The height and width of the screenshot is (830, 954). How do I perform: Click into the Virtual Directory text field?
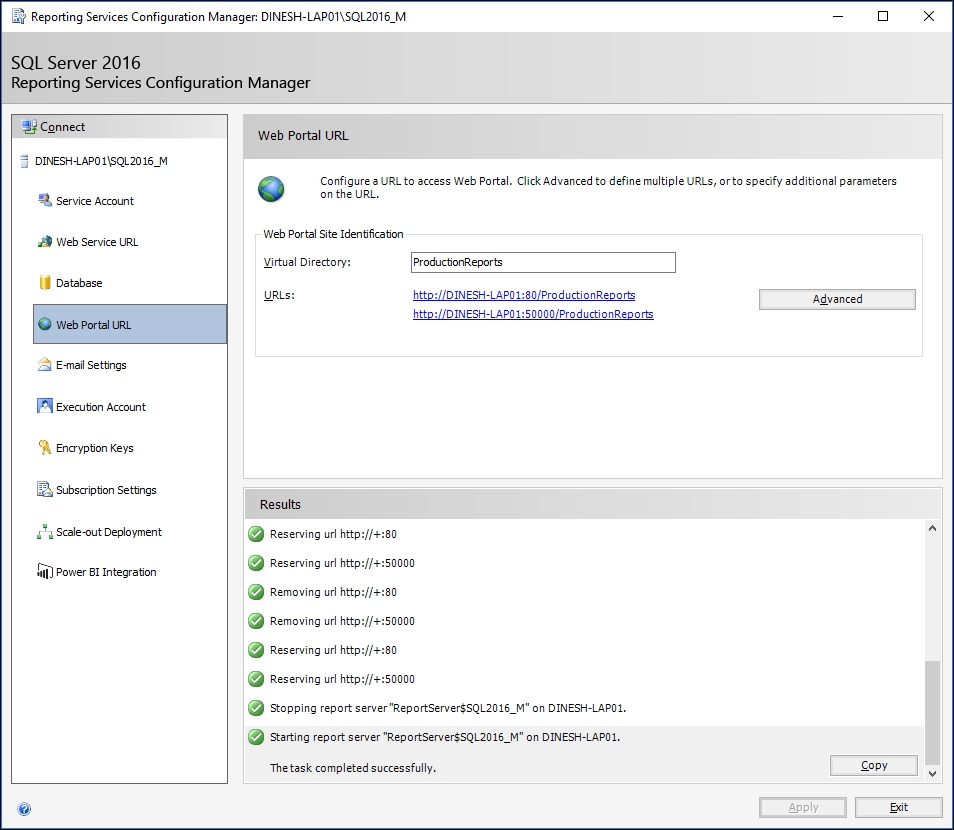click(x=543, y=262)
